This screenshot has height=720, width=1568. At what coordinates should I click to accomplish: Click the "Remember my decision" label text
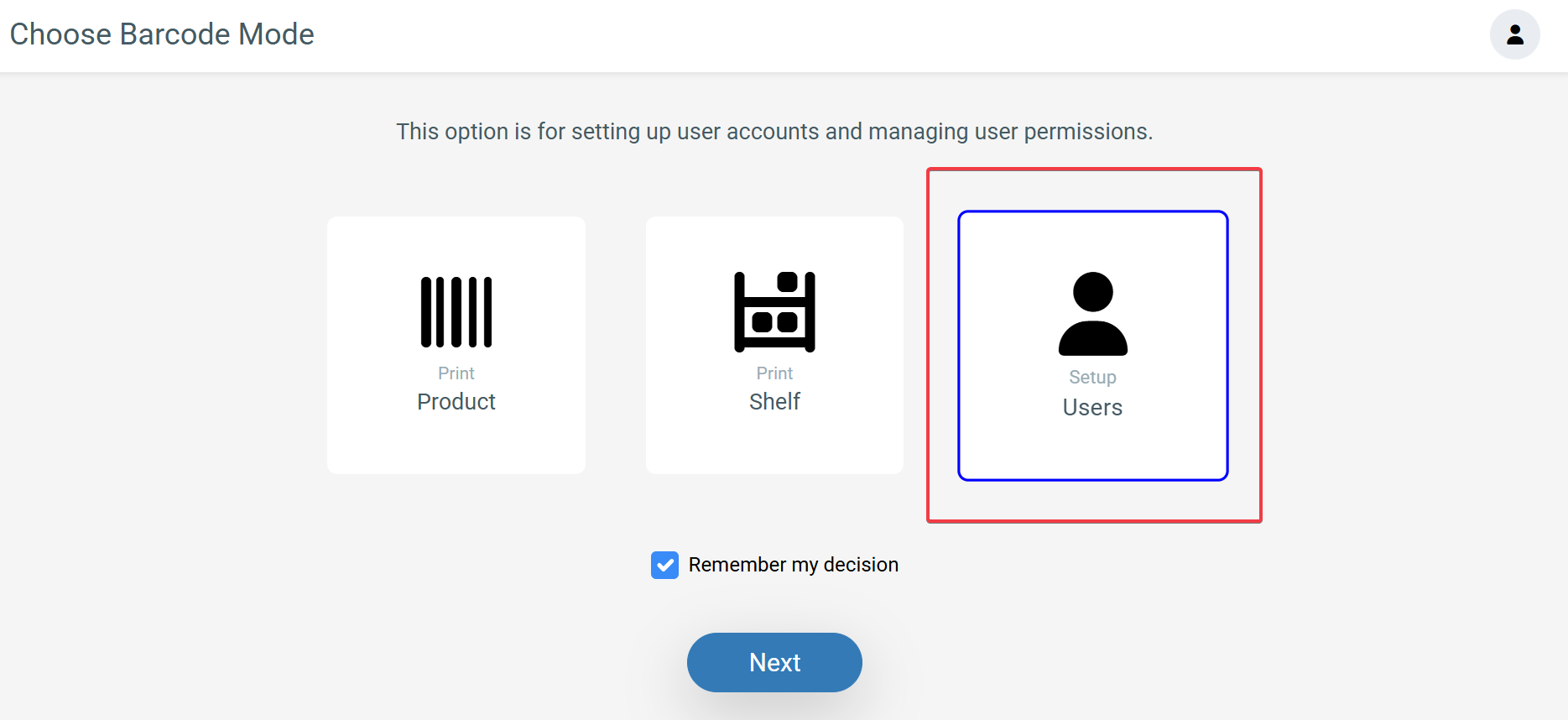pyautogui.click(x=793, y=565)
